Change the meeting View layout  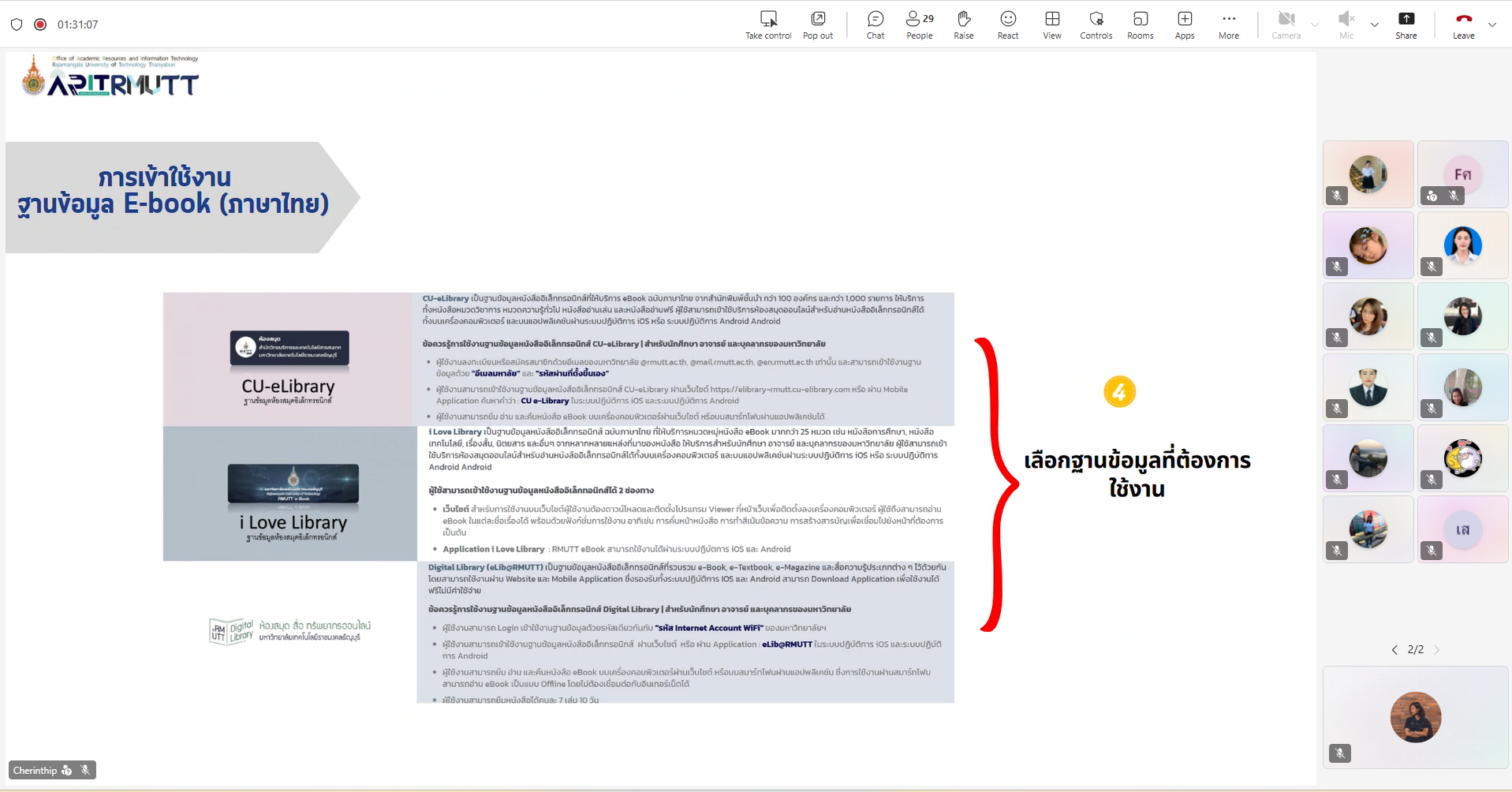pos(1051,24)
